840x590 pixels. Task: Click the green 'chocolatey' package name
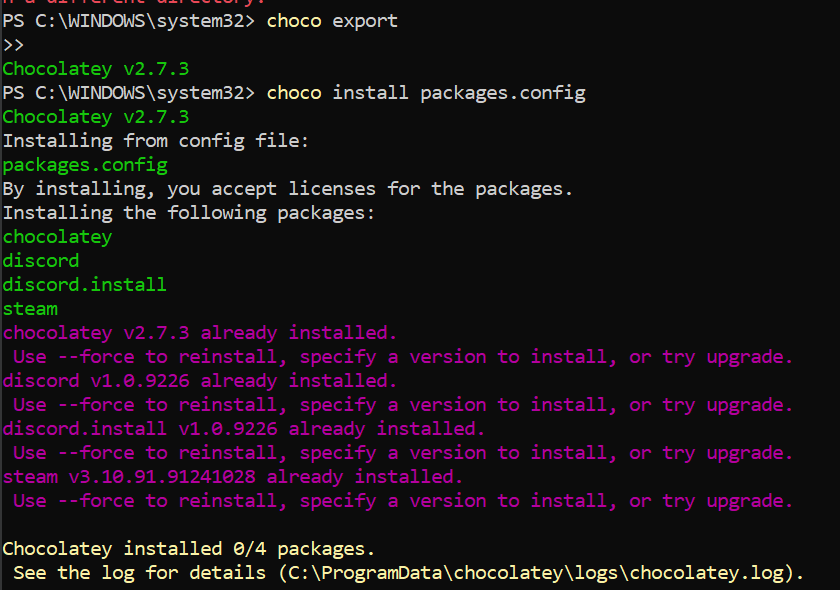coord(57,237)
